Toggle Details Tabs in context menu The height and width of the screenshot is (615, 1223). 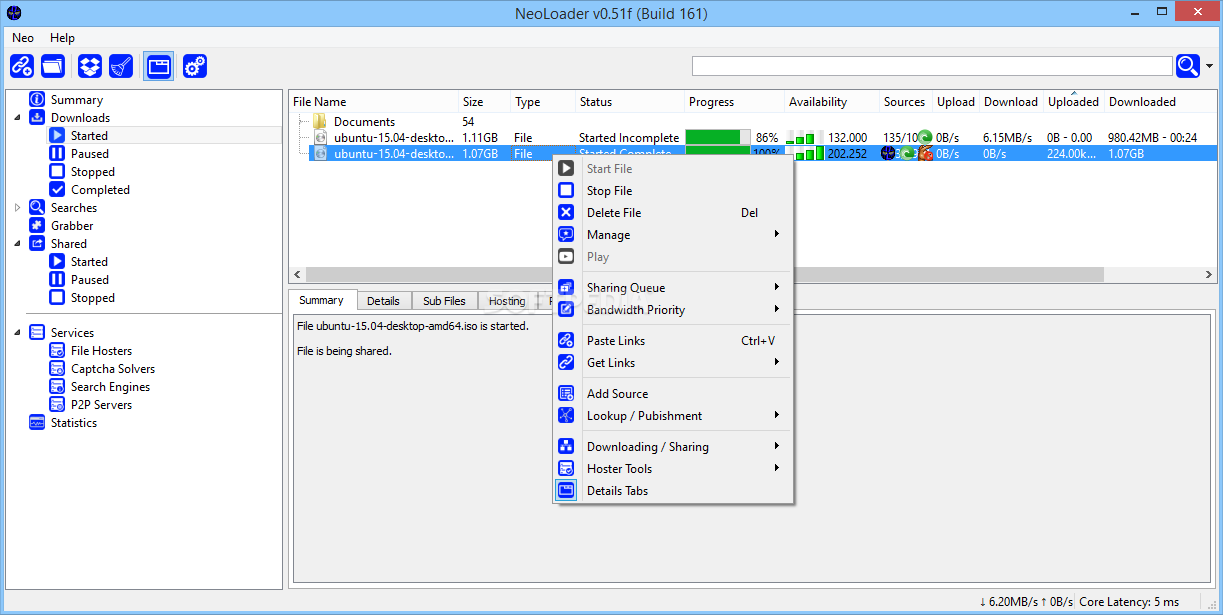(673, 491)
